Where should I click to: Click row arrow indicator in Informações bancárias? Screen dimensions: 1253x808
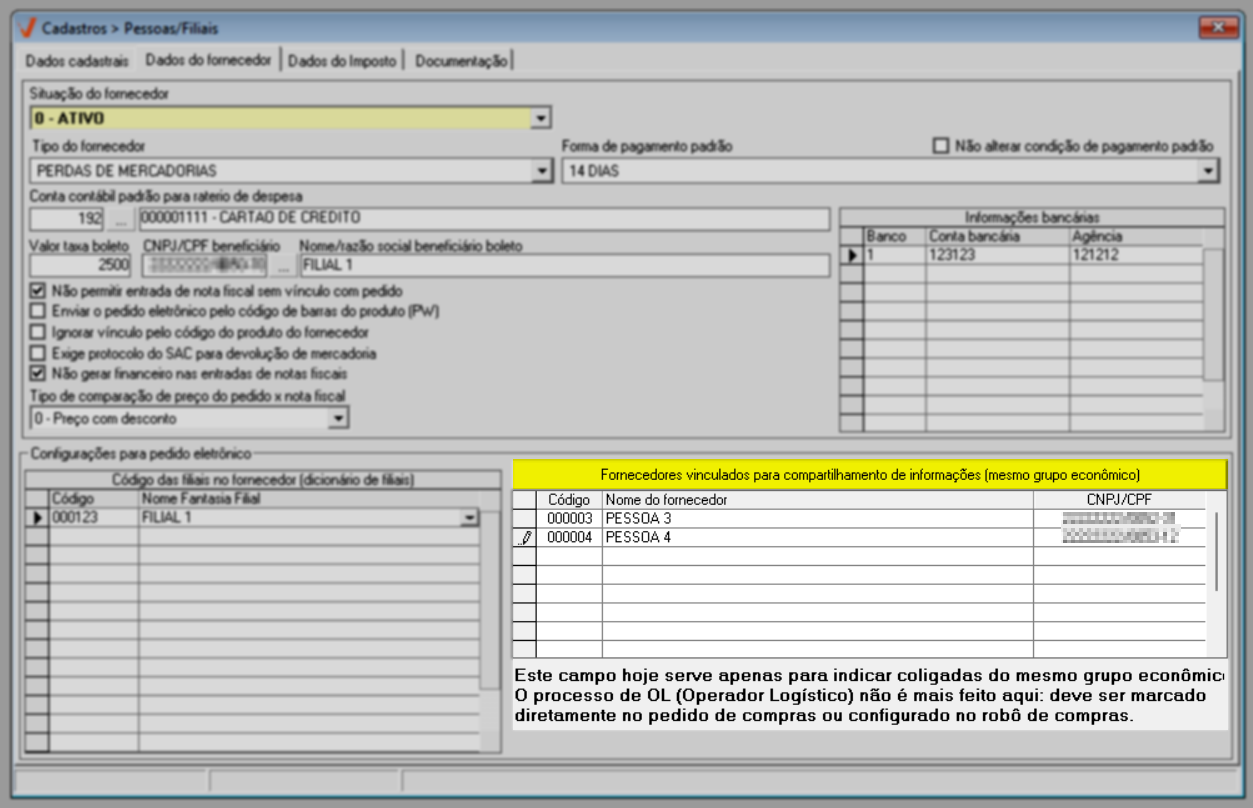[852, 255]
